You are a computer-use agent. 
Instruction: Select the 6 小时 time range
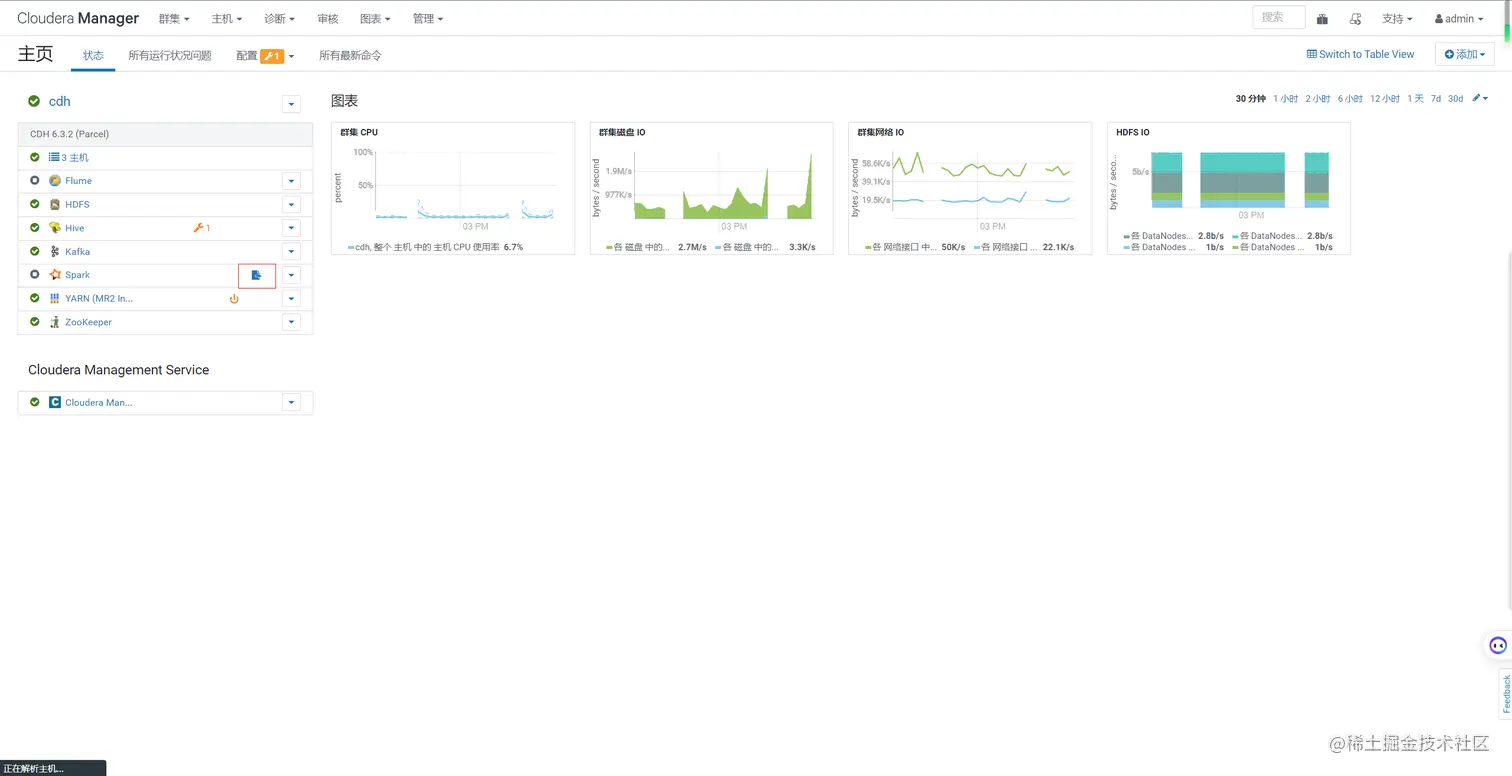(x=1350, y=98)
